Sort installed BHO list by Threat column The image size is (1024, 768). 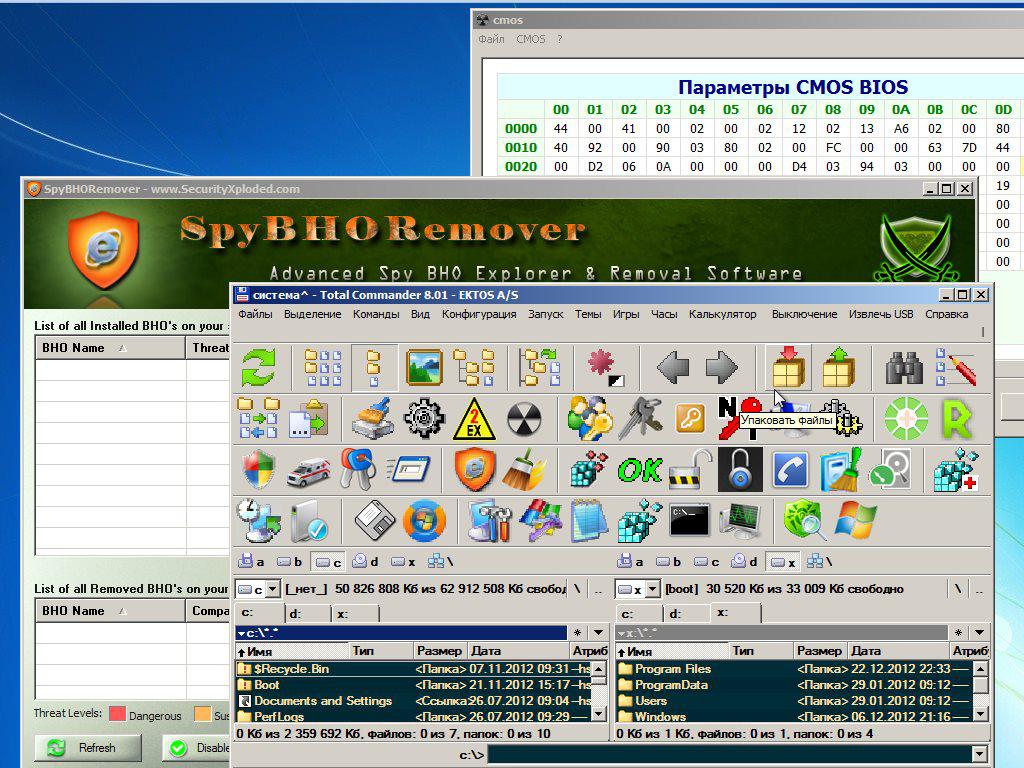click(210, 348)
